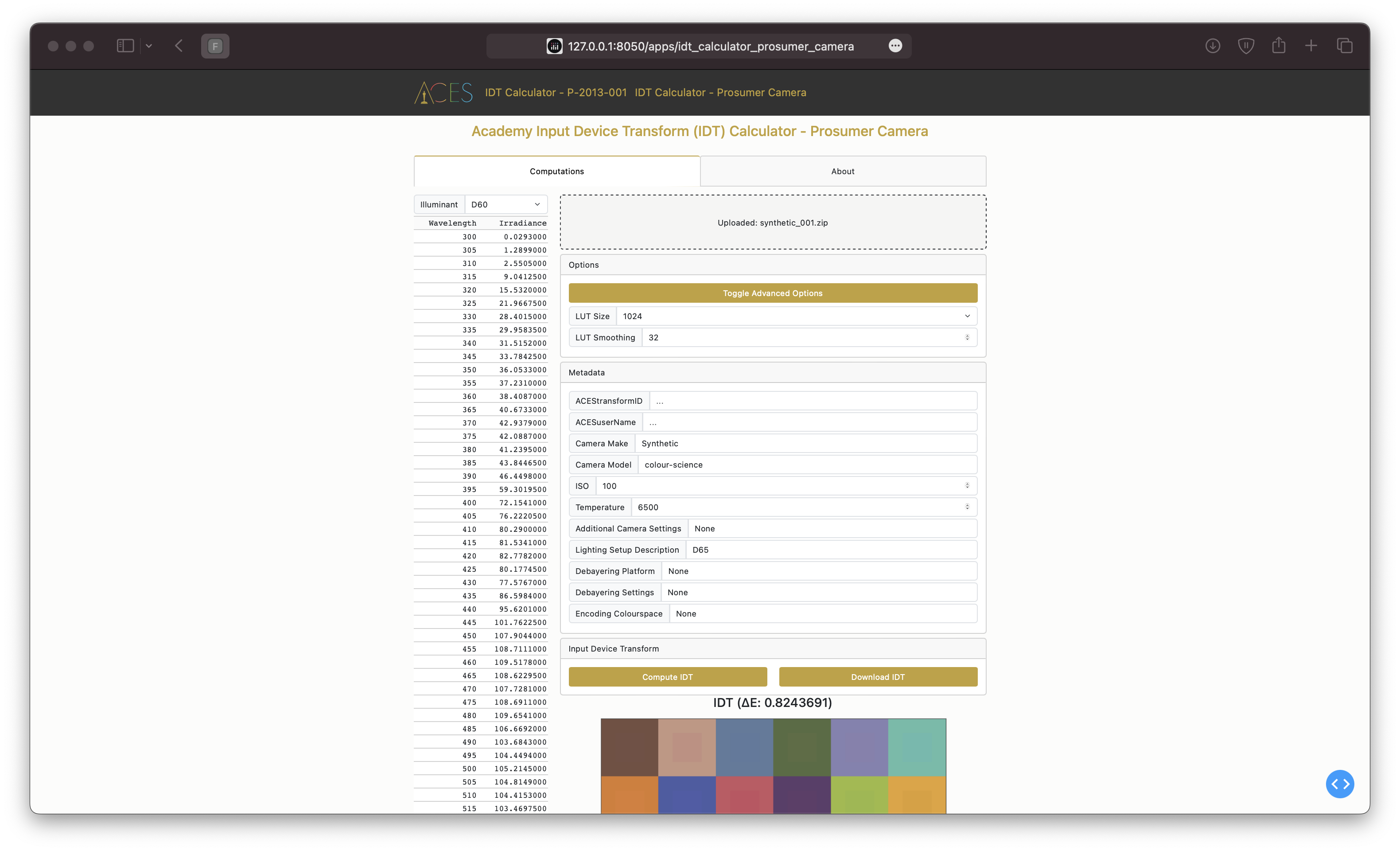Open IDT Calculator - P-2013-001 link
Image resolution: width=1400 pixels, height=851 pixels.
tap(555, 93)
